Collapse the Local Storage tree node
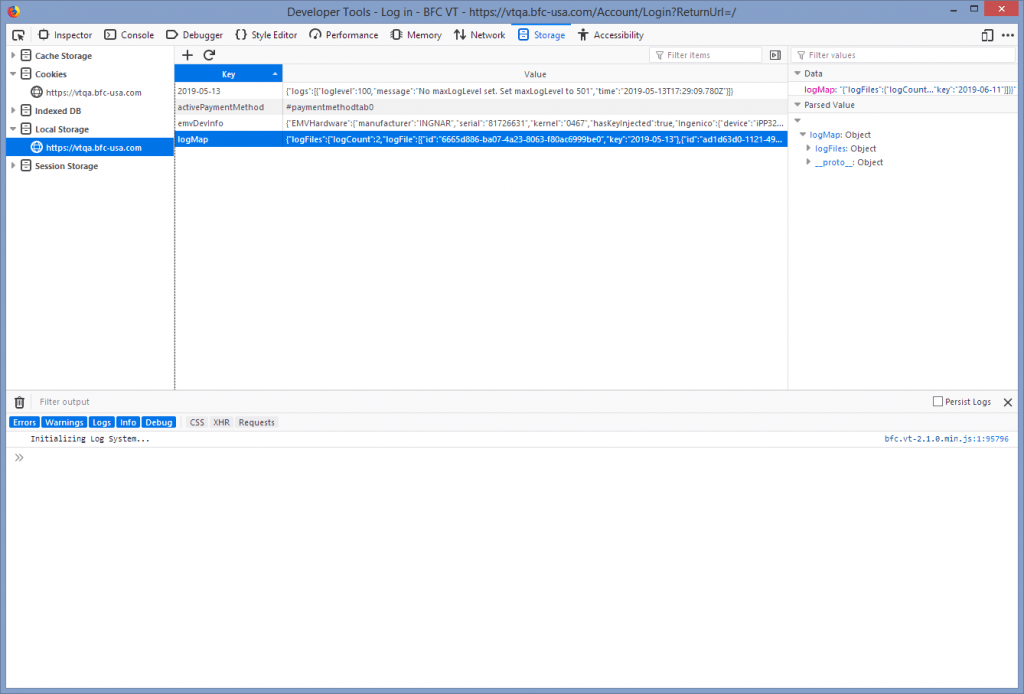Image resolution: width=1024 pixels, height=694 pixels. point(13,129)
